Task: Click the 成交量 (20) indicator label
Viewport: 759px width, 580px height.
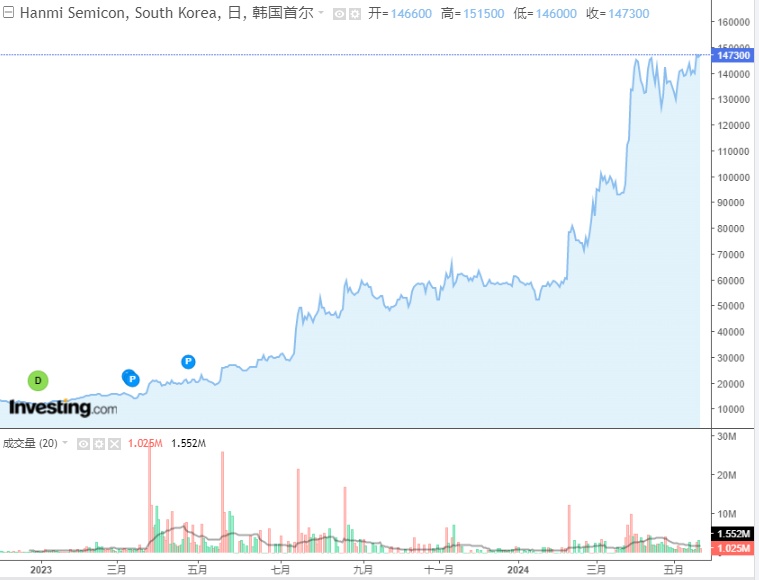Action: pos(30,443)
